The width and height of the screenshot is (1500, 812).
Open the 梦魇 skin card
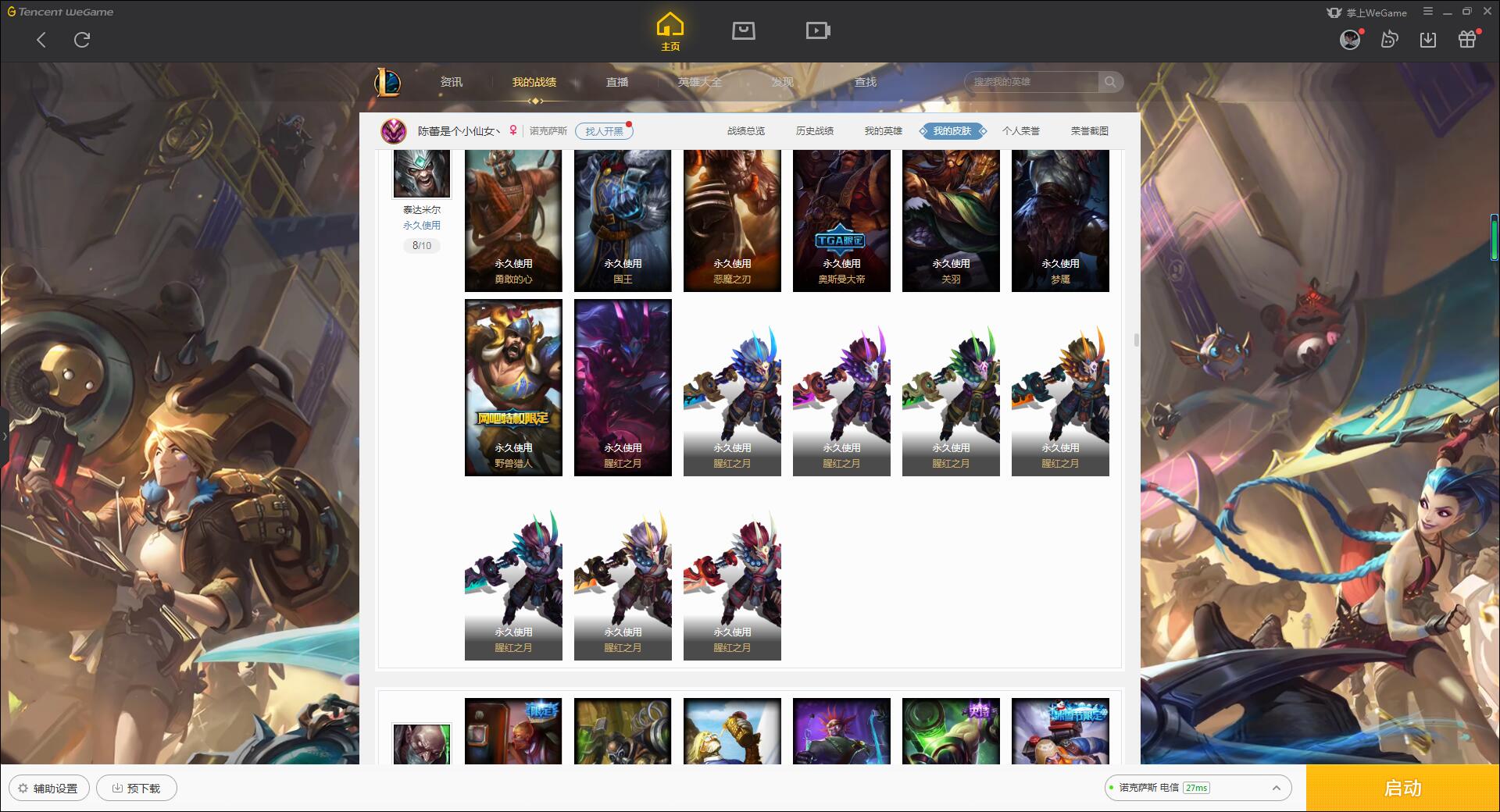click(1060, 221)
